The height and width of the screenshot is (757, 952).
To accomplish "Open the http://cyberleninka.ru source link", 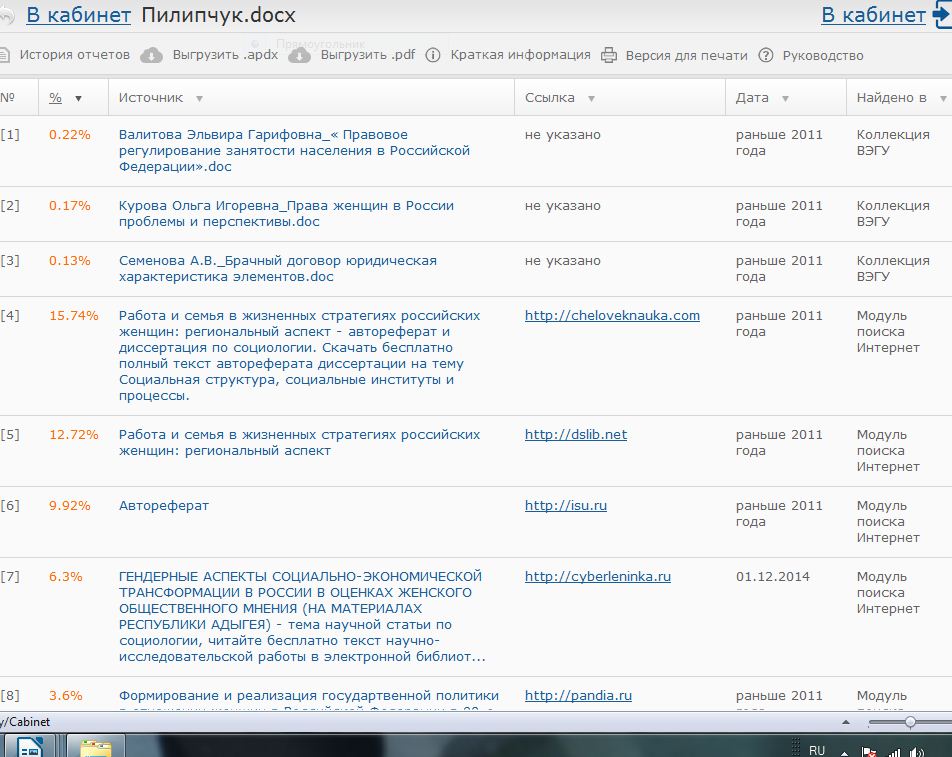I will (597, 576).
